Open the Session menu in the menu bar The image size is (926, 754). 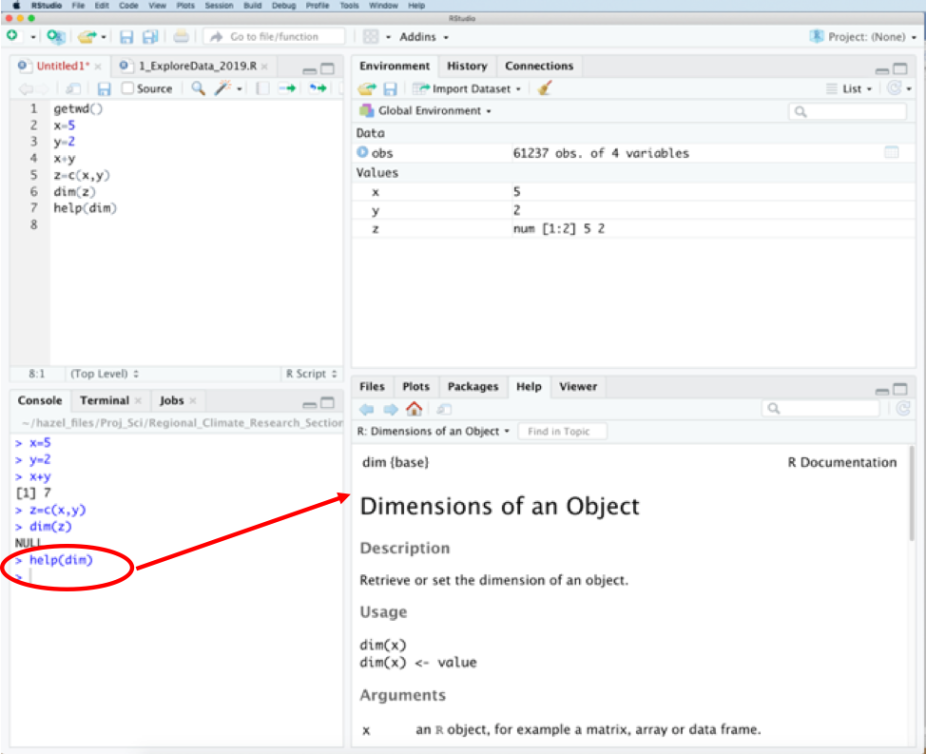pos(219,5)
